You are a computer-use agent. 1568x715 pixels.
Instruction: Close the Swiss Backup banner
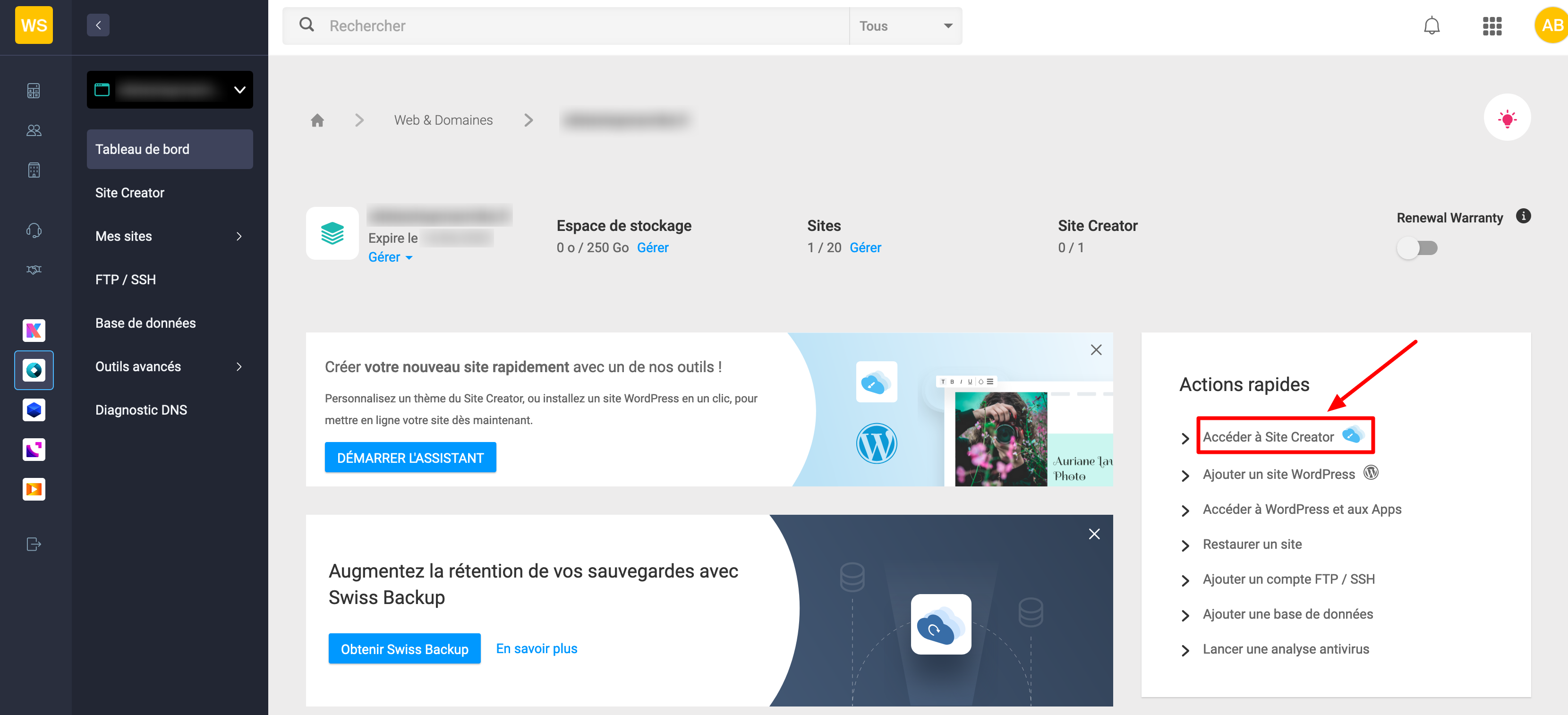1094,534
